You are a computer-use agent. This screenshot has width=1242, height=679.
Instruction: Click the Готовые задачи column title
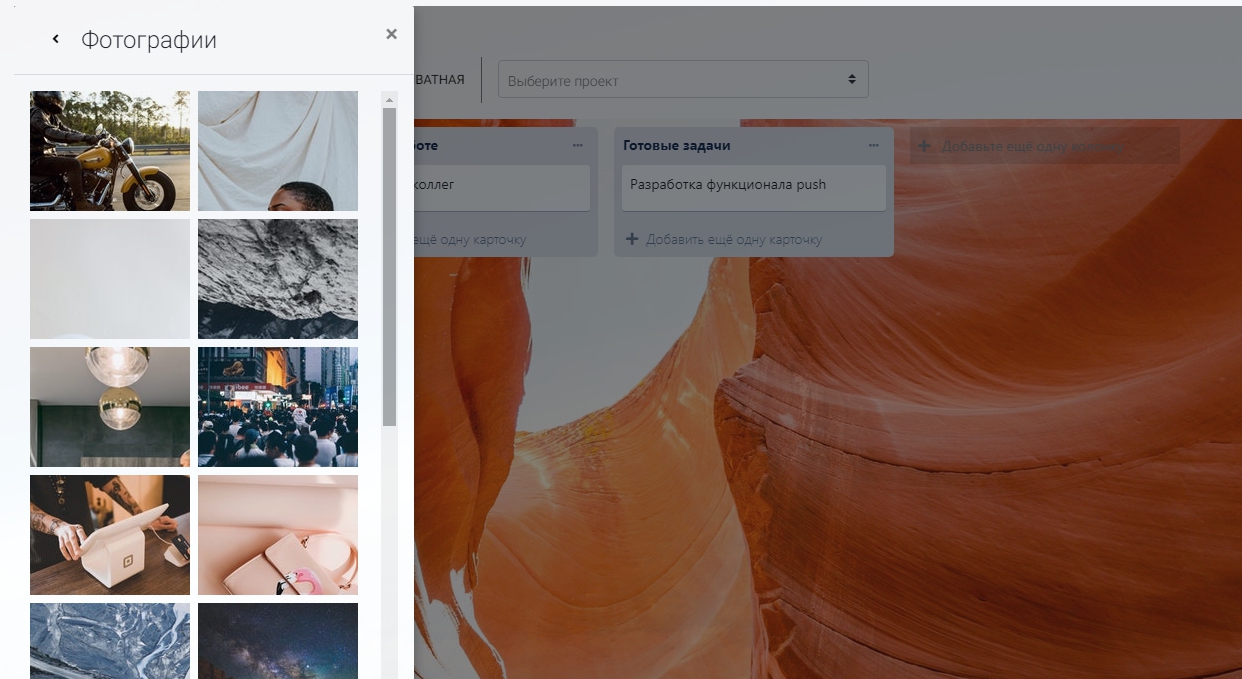point(677,145)
